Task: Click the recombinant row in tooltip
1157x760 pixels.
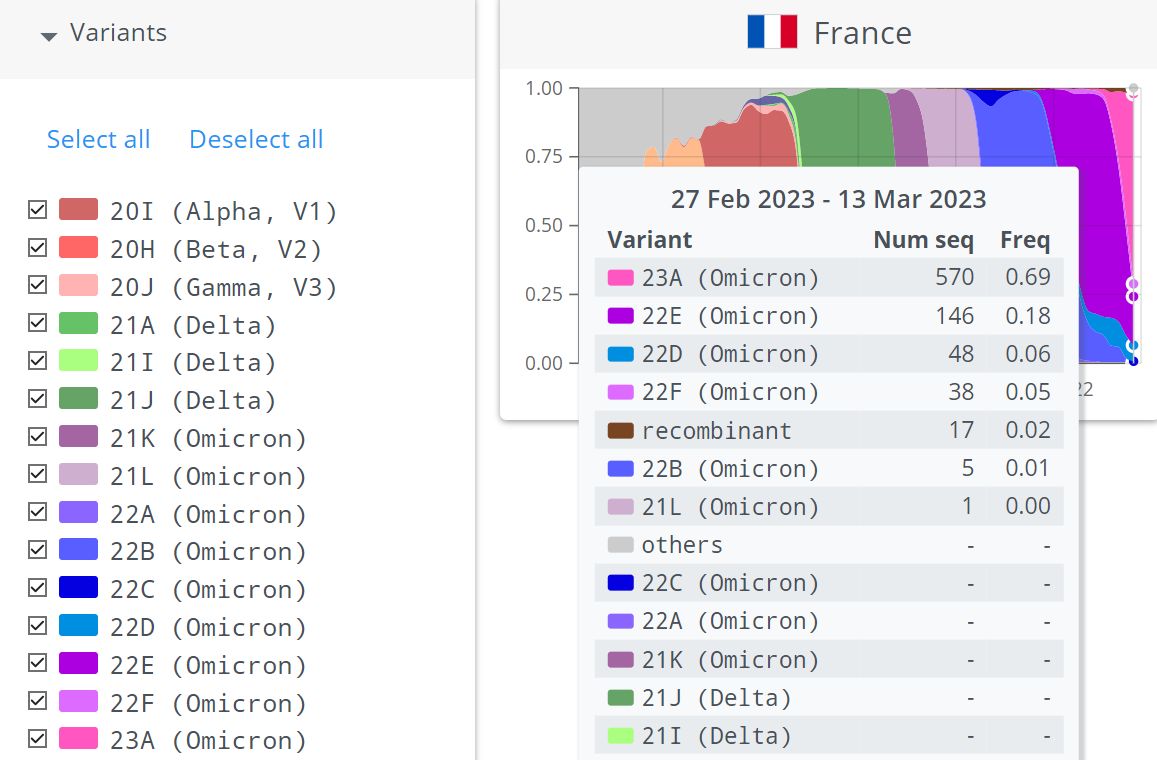Action: point(828,430)
